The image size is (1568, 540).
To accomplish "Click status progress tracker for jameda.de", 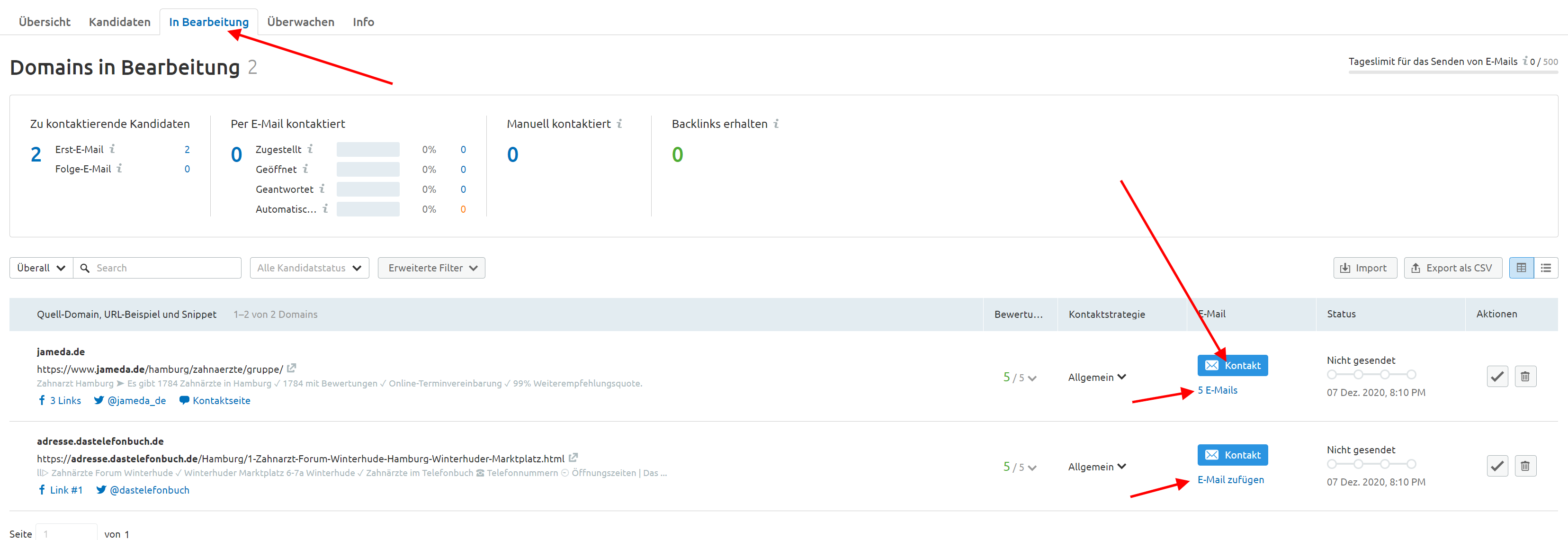I will [1371, 374].
